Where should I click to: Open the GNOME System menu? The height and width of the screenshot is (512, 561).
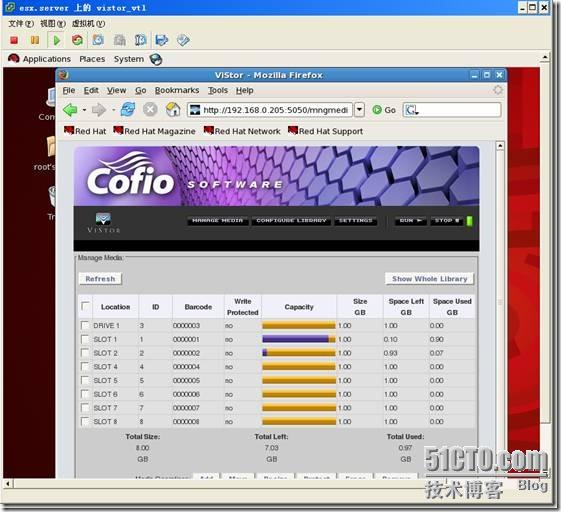pyautogui.click(x=128, y=59)
